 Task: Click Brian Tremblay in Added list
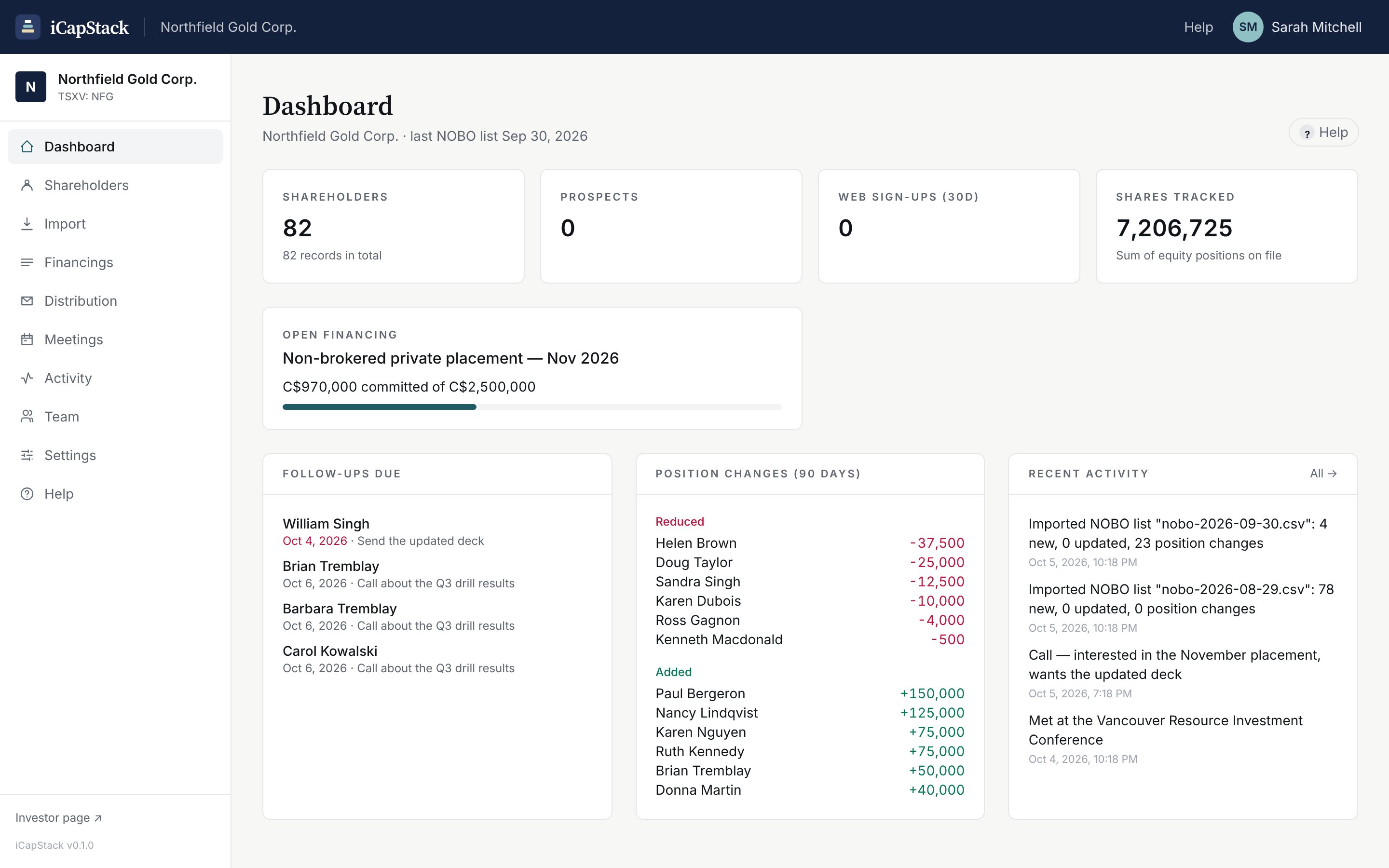703,771
